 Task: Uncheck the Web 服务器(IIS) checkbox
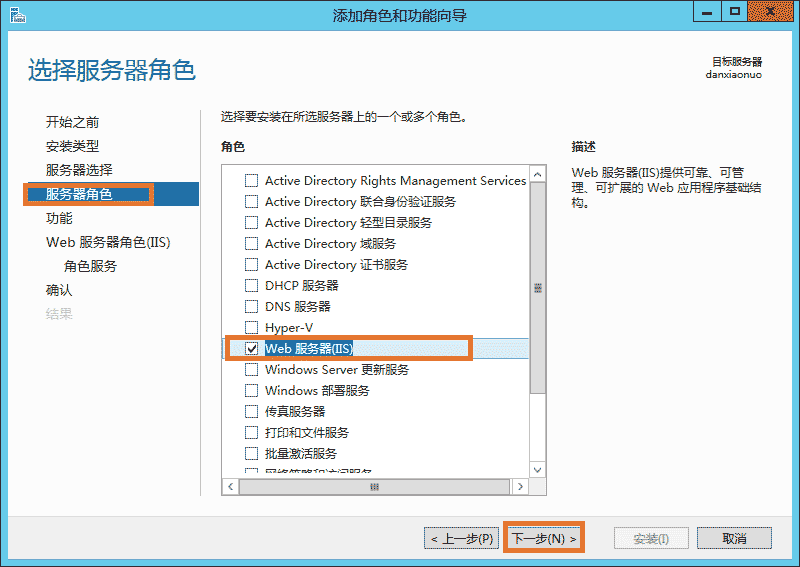point(252,348)
